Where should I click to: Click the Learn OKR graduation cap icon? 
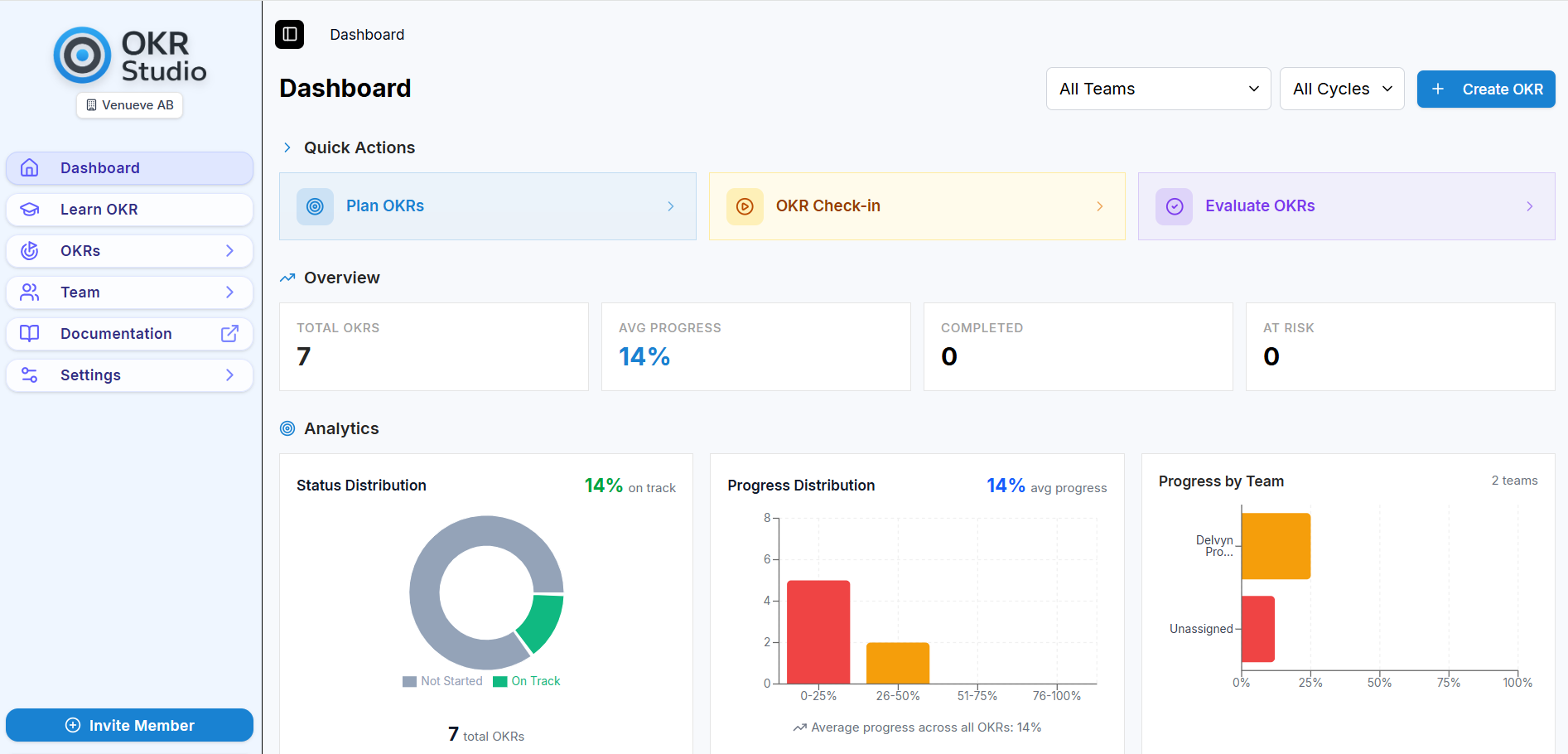click(x=30, y=209)
